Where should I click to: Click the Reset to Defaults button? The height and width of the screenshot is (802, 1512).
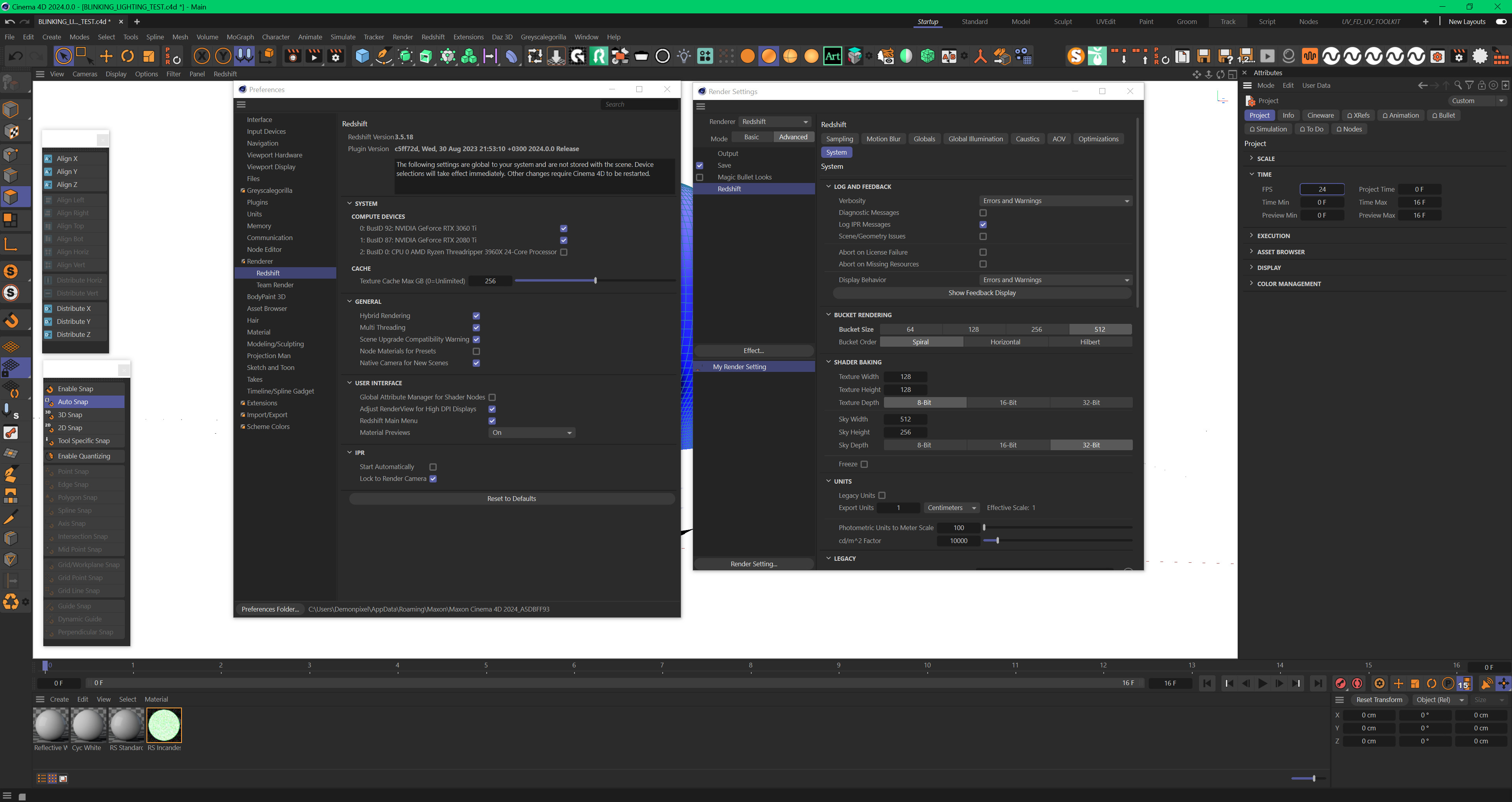511,499
